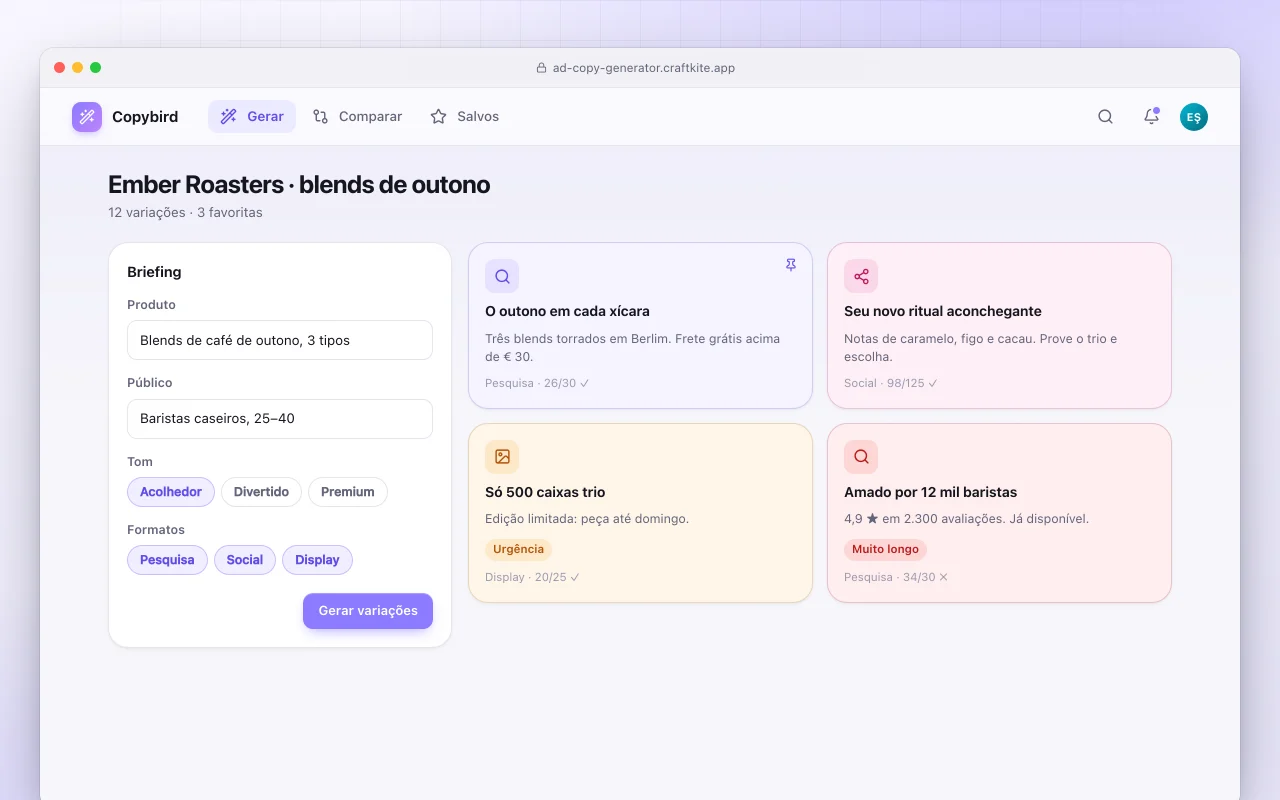Open the 'Só 500 caixas trio' headline

[x=545, y=492]
